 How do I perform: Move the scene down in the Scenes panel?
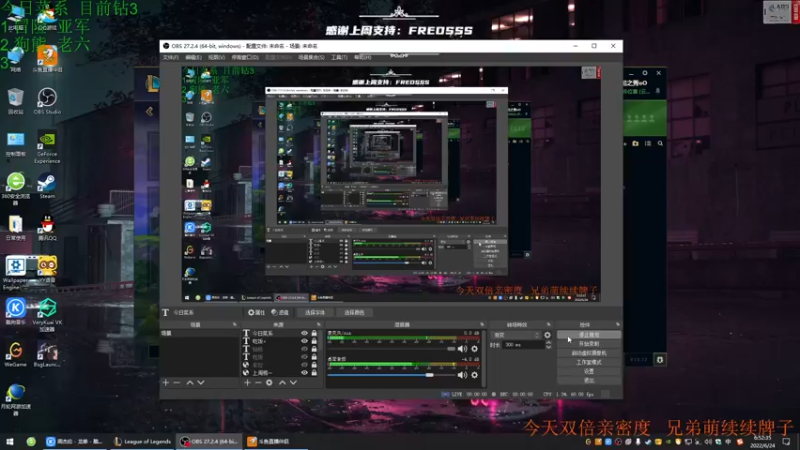click(201, 382)
